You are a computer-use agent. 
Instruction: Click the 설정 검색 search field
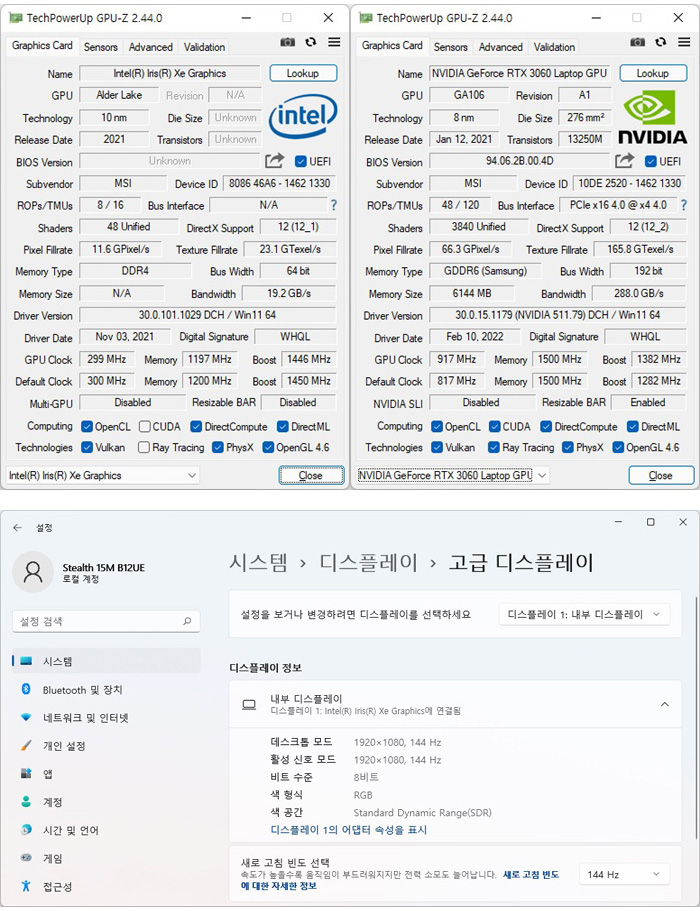point(106,621)
